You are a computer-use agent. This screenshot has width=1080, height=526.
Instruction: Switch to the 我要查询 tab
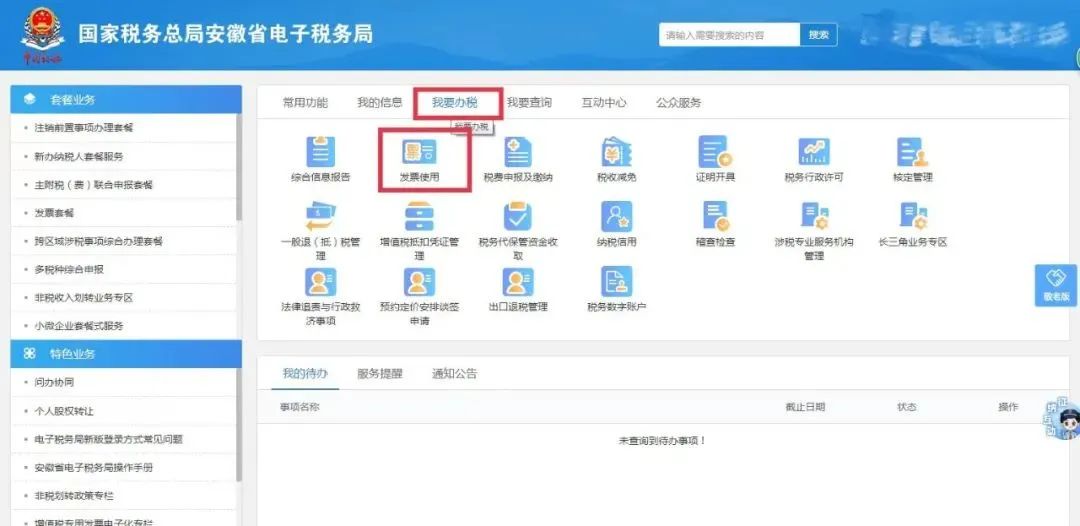[x=529, y=103]
